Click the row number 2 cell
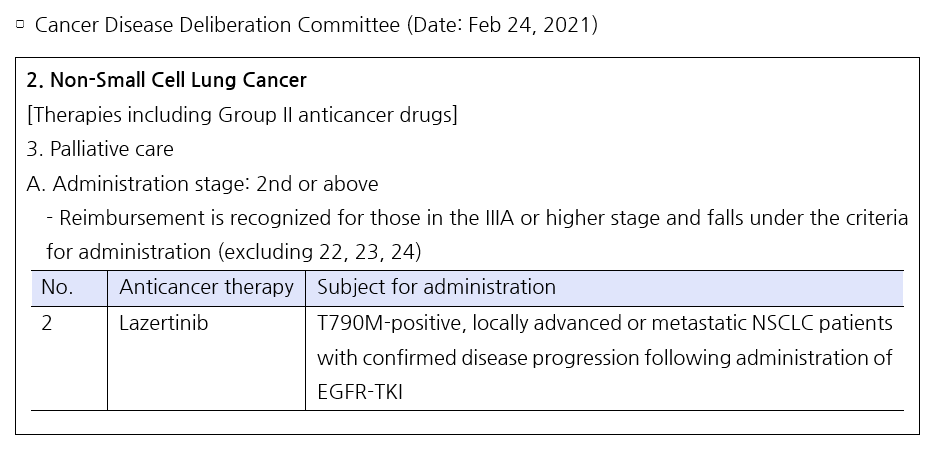 click(69, 358)
